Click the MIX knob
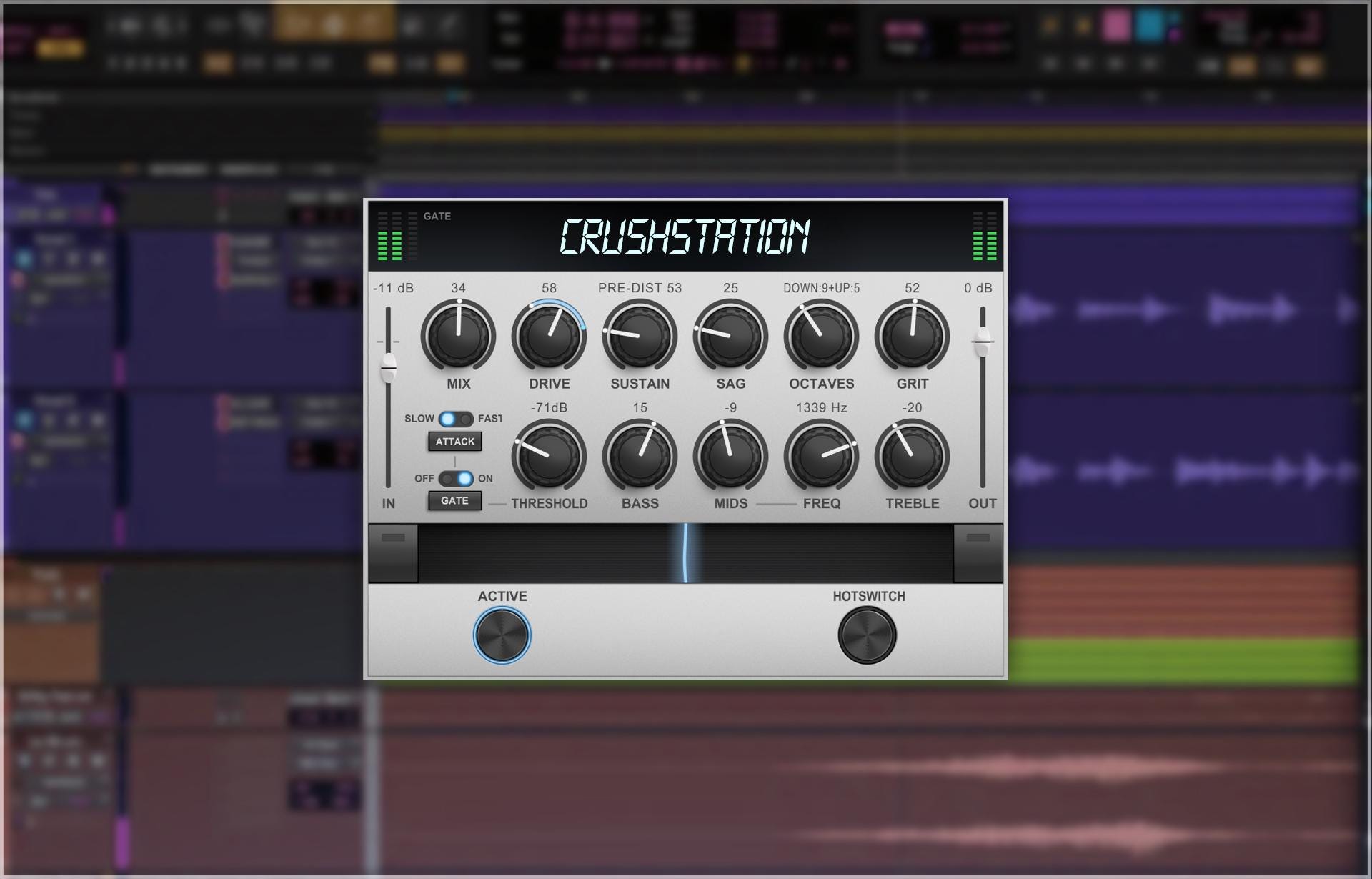This screenshot has width=1372, height=879. pyautogui.click(x=458, y=336)
